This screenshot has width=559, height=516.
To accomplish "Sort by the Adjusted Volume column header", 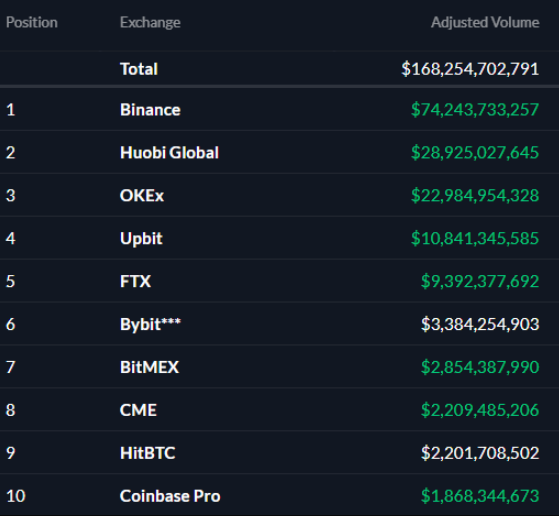I will (485, 22).
